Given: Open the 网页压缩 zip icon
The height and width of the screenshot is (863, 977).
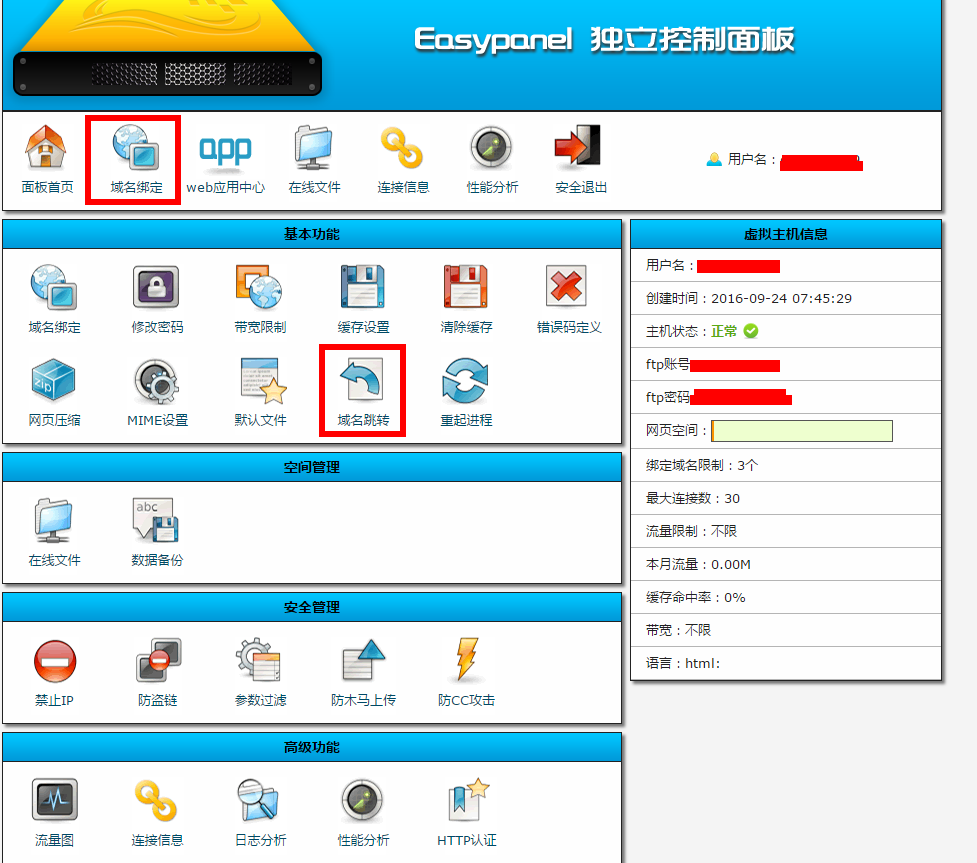Looking at the screenshot, I should pyautogui.click(x=54, y=380).
